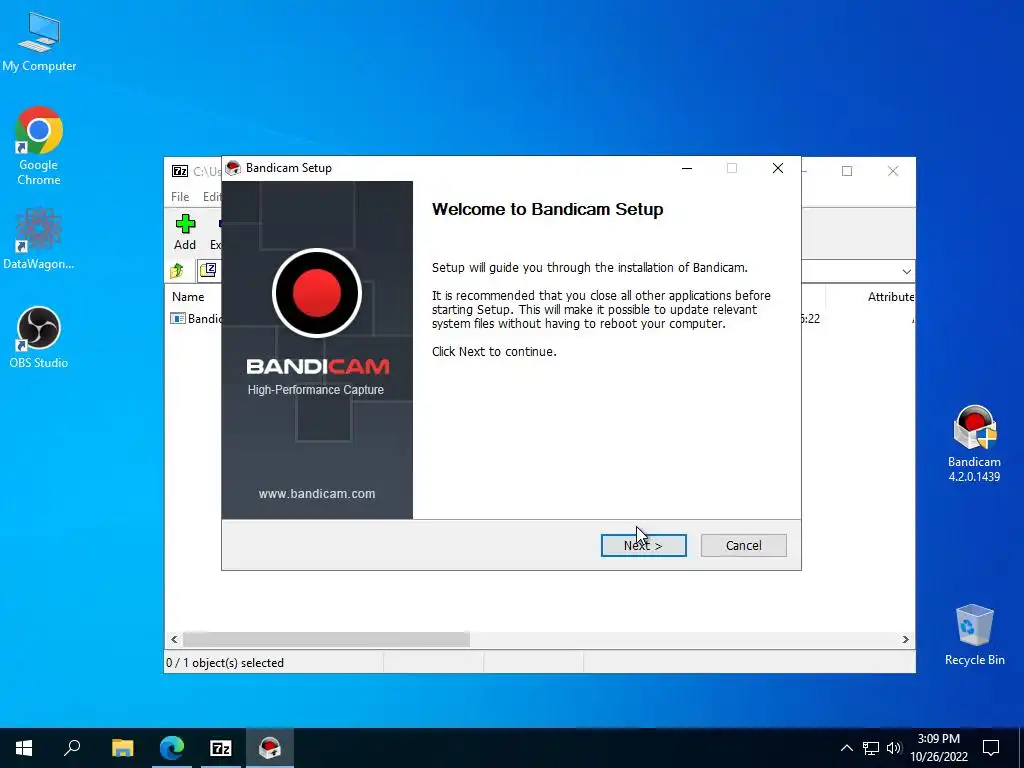Launch Microsoft Edge from the taskbar
The image size is (1024, 768).
[x=172, y=748]
